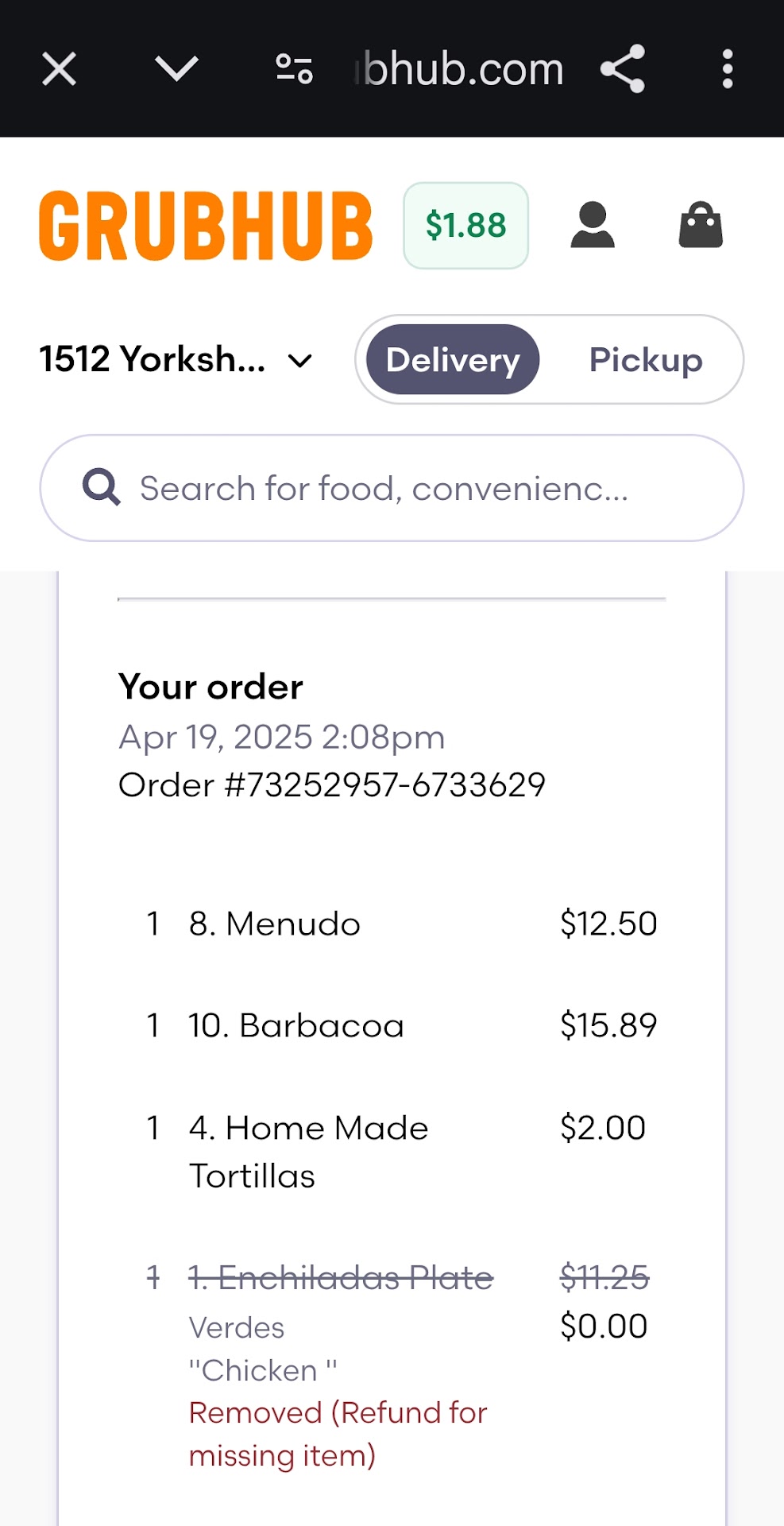Open the account profile icon
The height and width of the screenshot is (1526, 784).
pyautogui.click(x=593, y=226)
